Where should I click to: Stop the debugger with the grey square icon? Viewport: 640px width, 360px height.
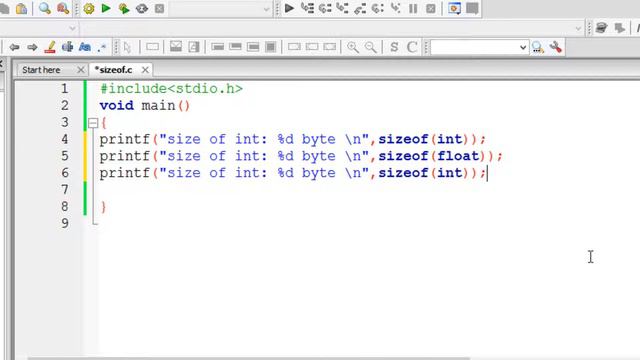(431, 9)
